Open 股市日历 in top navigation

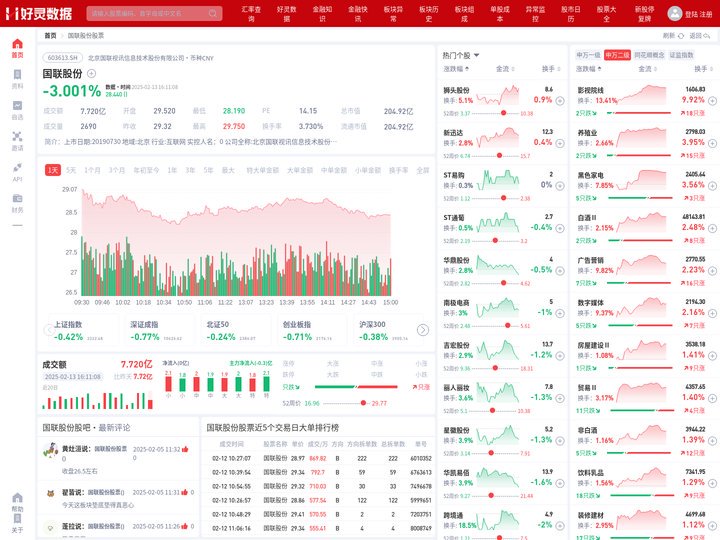point(571,14)
